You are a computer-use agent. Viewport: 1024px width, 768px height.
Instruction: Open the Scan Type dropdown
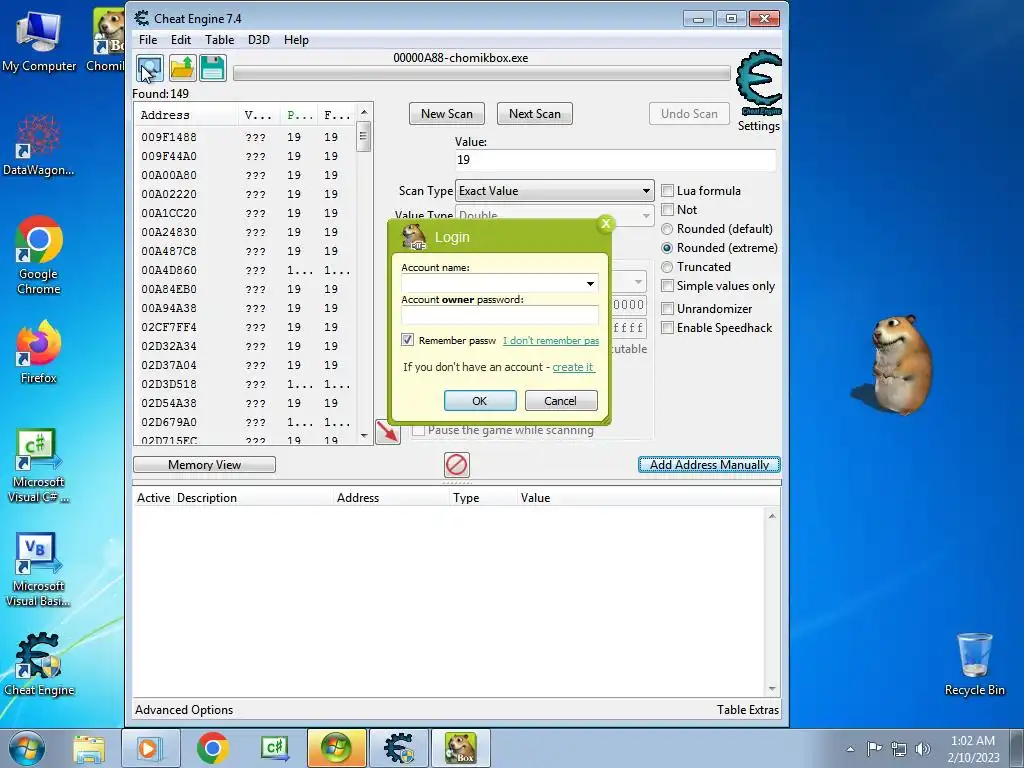pos(554,191)
